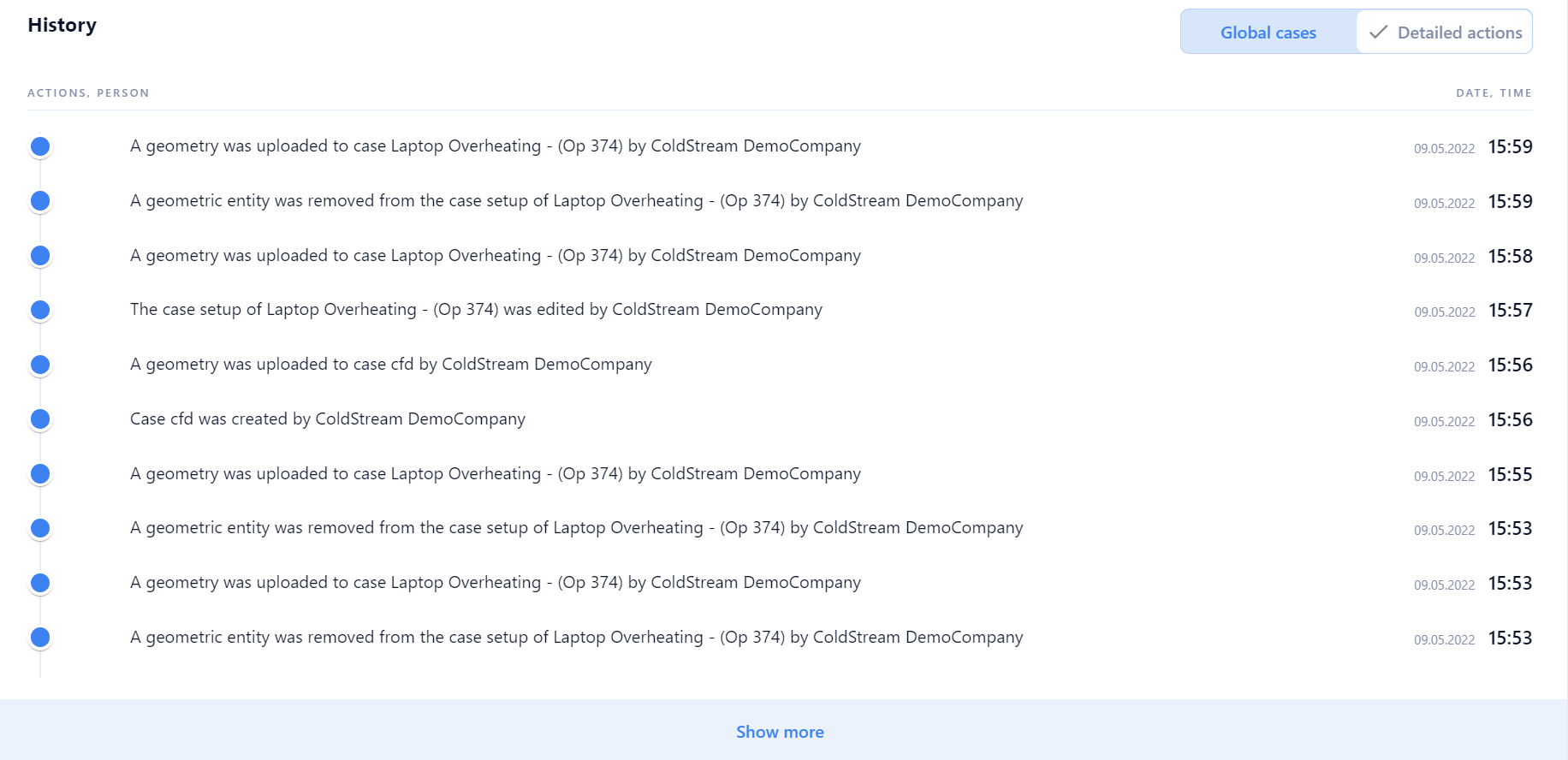Image resolution: width=1568 pixels, height=760 pixels.
Task: Select dot for geometry uploaded to case cfd
Action: pyautogui.click(x=40, y=365)
